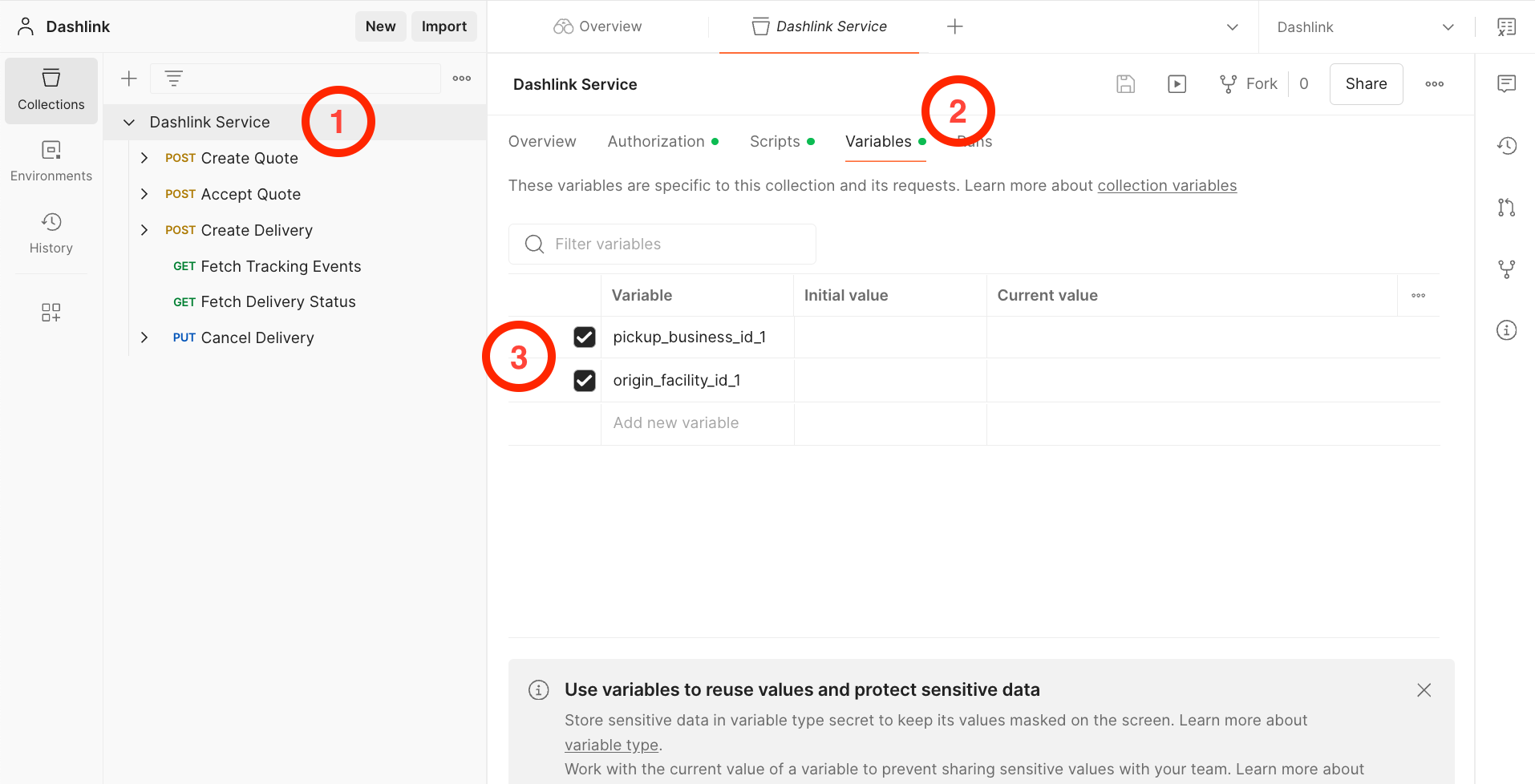Click the Import button
1535x784 pixels.
(x=444, y=26)
